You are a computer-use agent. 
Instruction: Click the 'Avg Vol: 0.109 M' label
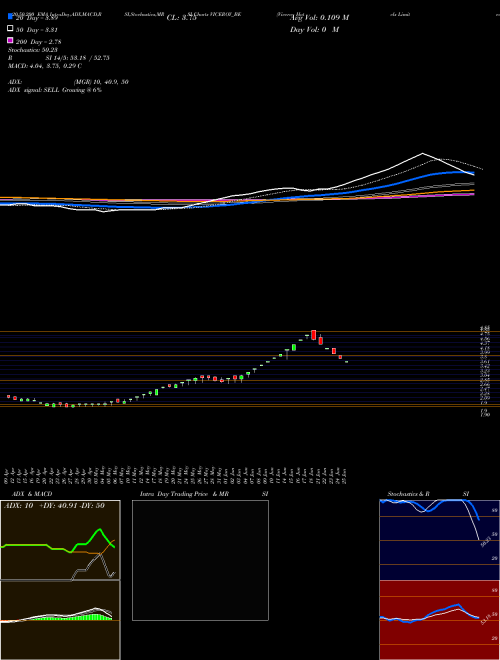tap(319, 18)
